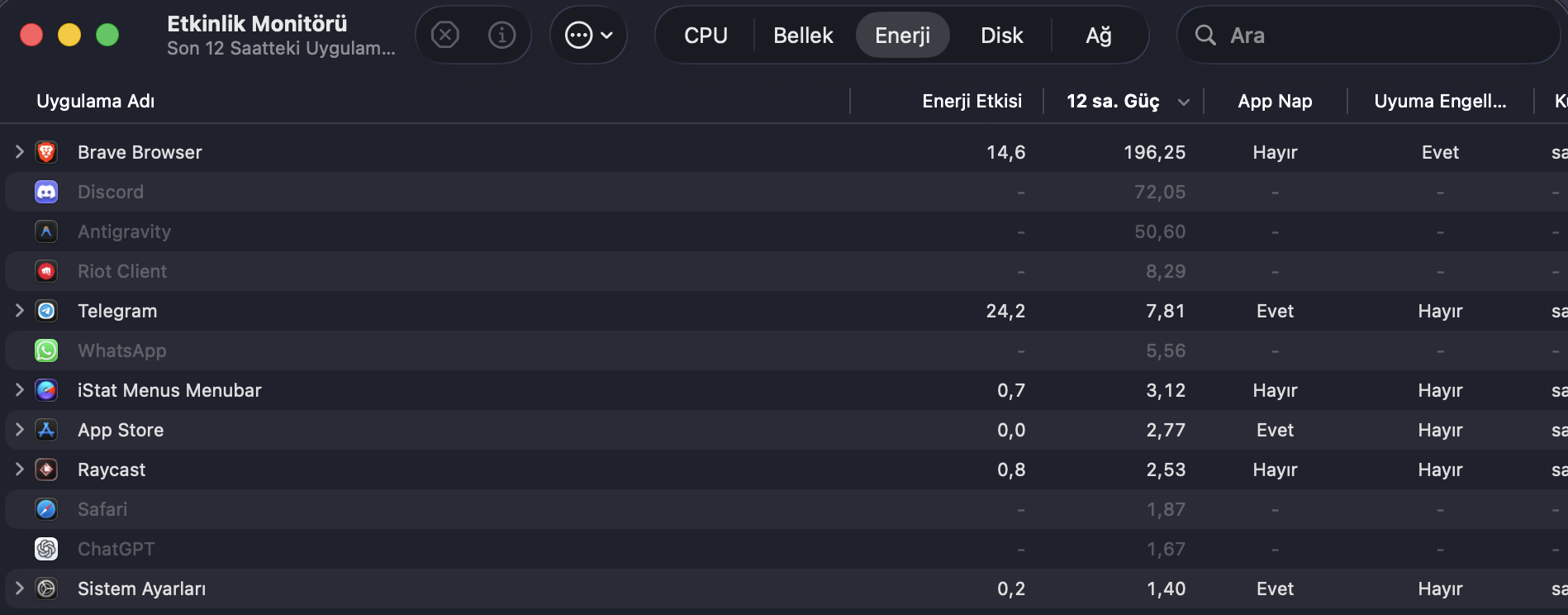Click the WhatsApp app icon
This screenshot has width=1568, height=615.
pos(46,350)
